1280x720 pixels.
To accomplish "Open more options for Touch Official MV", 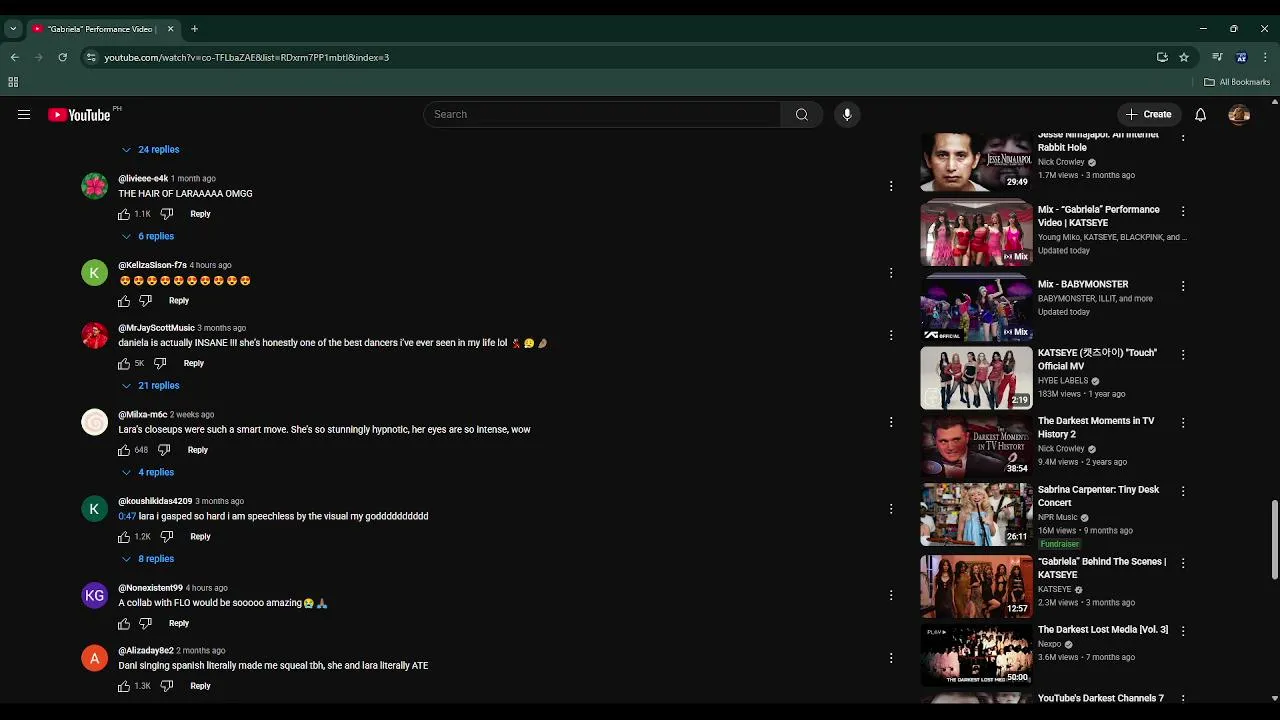I will (1183, 355).
